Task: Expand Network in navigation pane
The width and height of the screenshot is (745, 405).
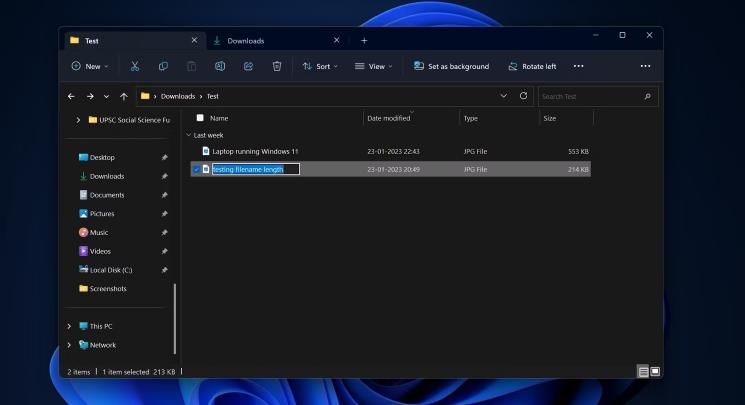Action: click(x=69, y=345)
